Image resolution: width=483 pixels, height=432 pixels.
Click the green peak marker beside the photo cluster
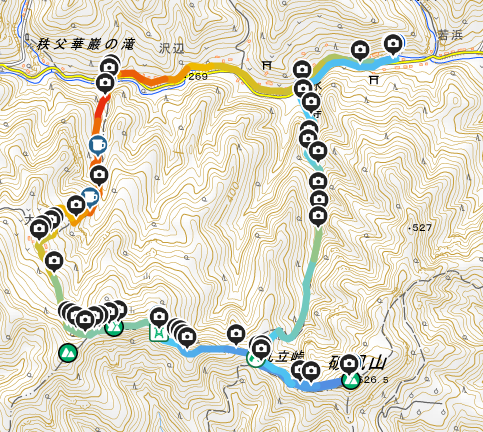114,327
